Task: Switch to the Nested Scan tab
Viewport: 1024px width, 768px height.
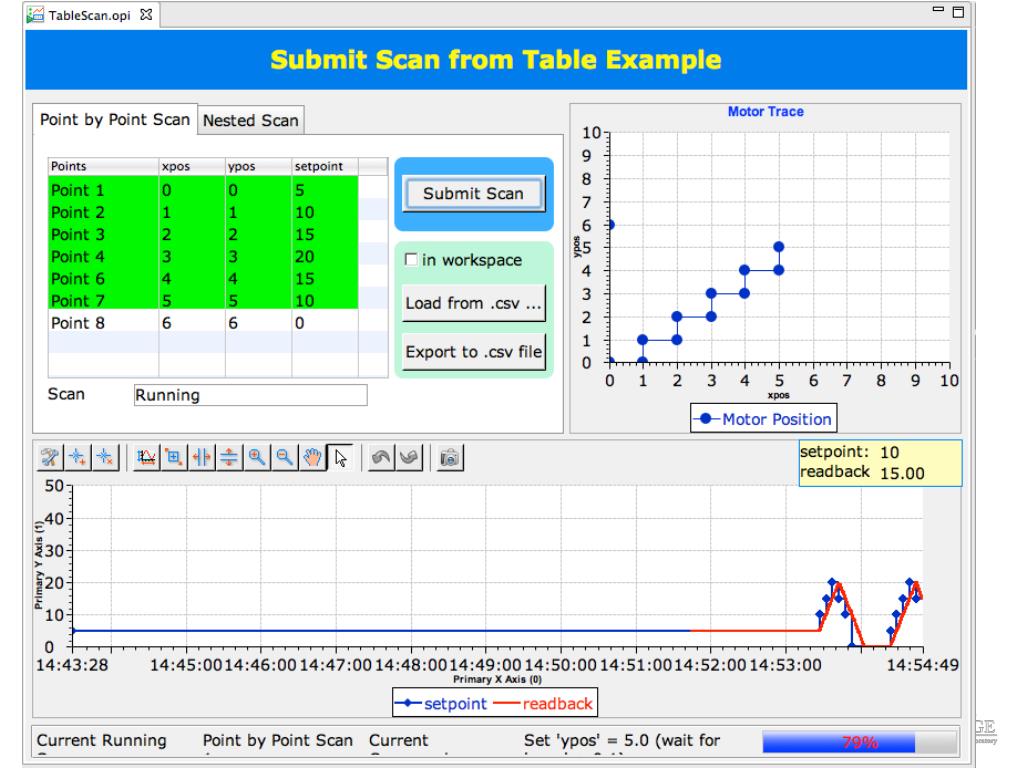Action: [250, 120]
